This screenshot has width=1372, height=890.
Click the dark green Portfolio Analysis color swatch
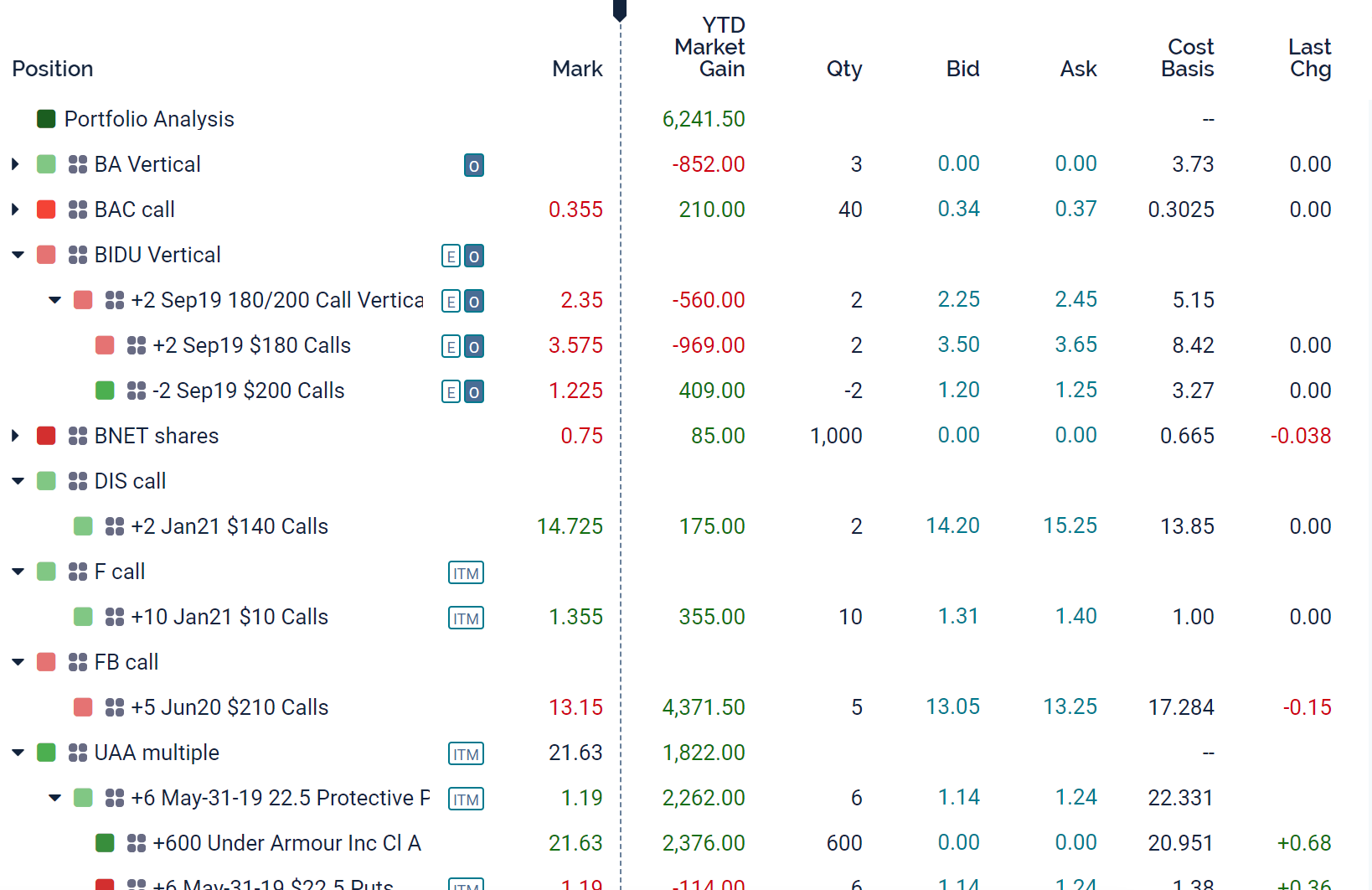(46, 119)
